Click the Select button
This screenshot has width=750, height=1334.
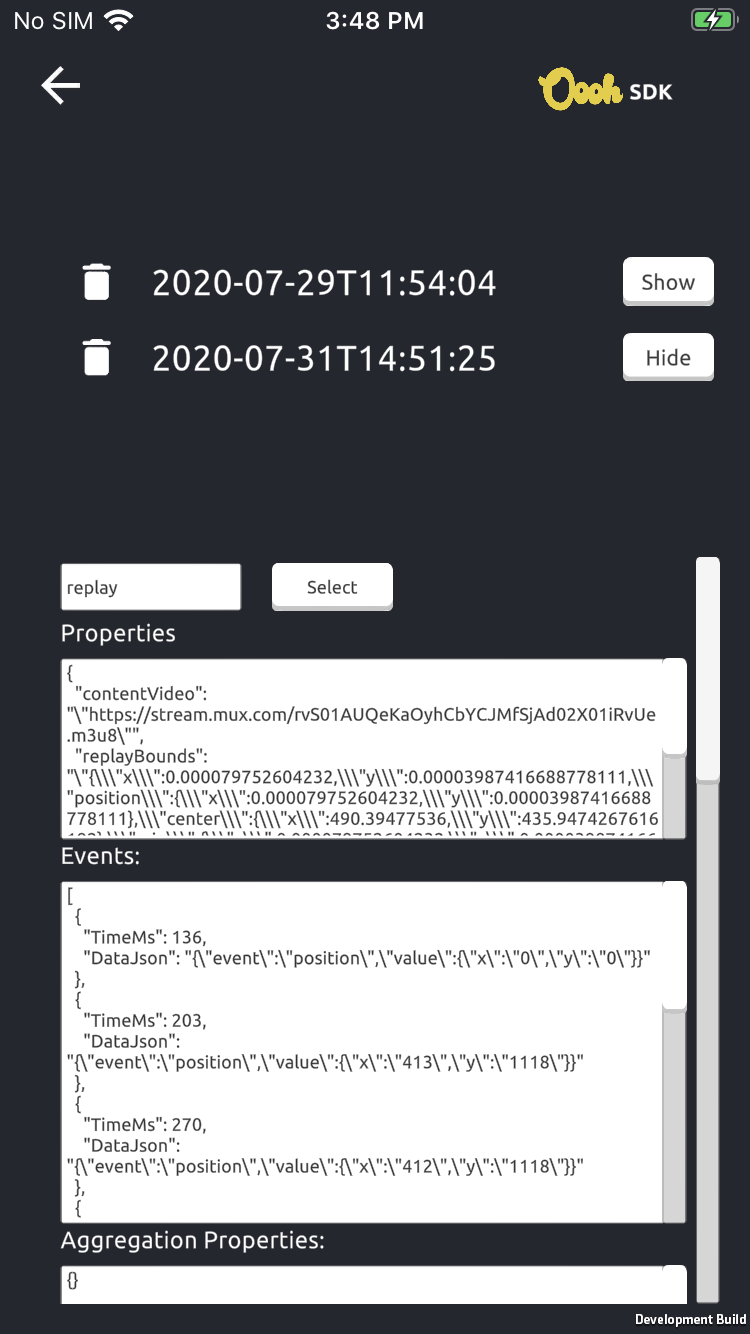point(332,587)
